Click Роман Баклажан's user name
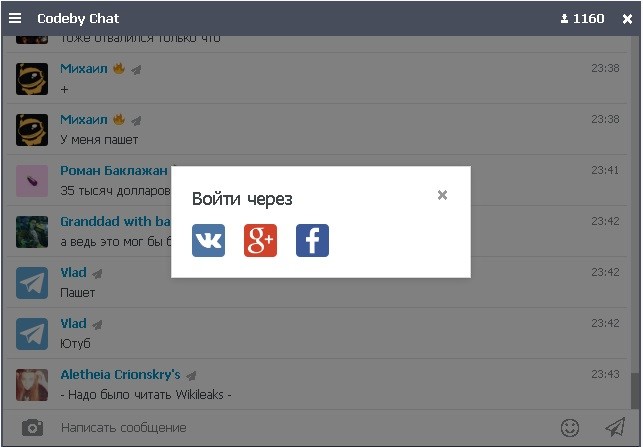The height and width of the screenshot is (447, 643). click(114, 170)
